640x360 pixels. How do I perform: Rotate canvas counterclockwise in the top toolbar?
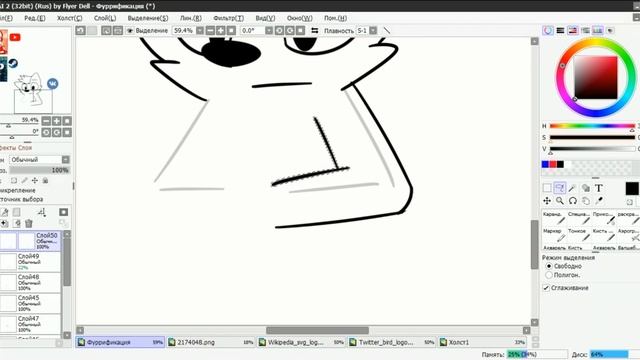point(279,31)
